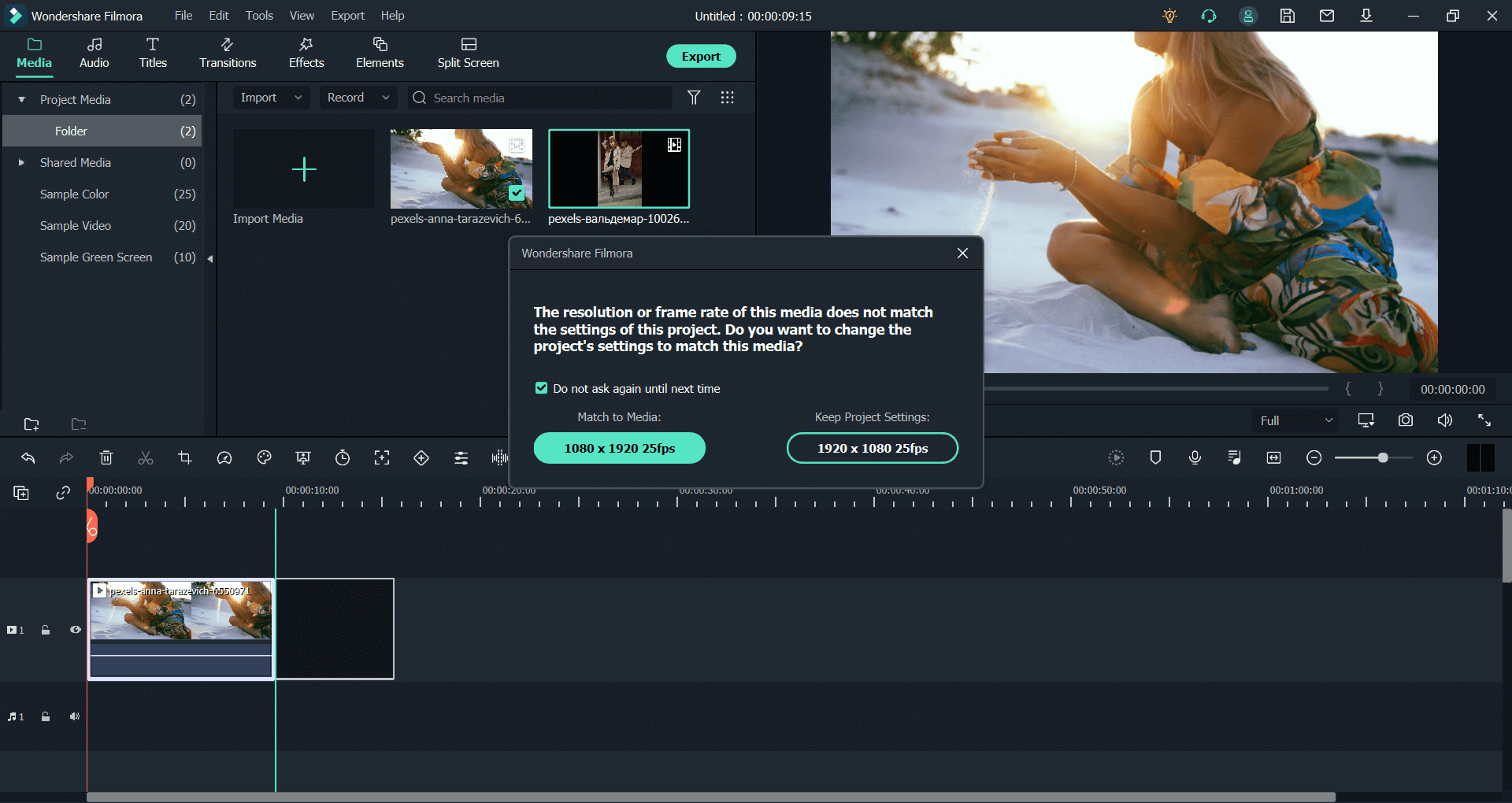
Task: Hide video track 1 with eye icon
Action: pyautogui.click(x=76, y=630)
